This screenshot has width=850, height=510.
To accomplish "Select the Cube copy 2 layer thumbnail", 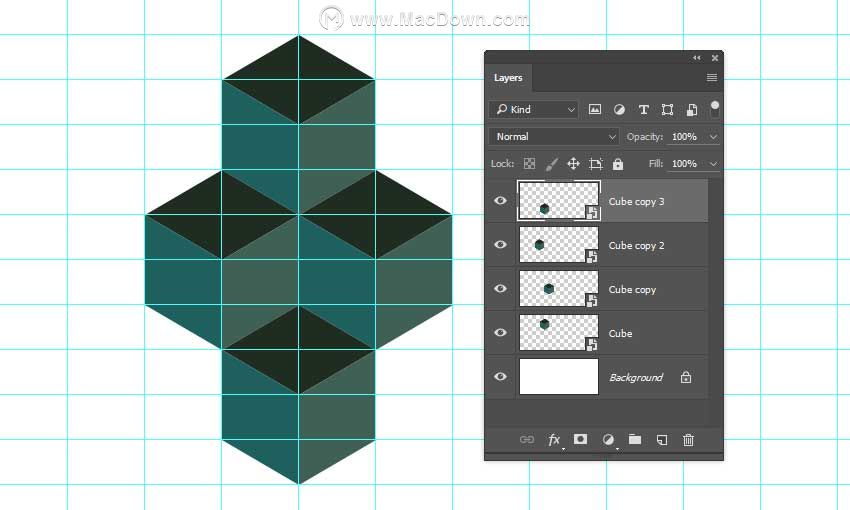I will (559, 245).
